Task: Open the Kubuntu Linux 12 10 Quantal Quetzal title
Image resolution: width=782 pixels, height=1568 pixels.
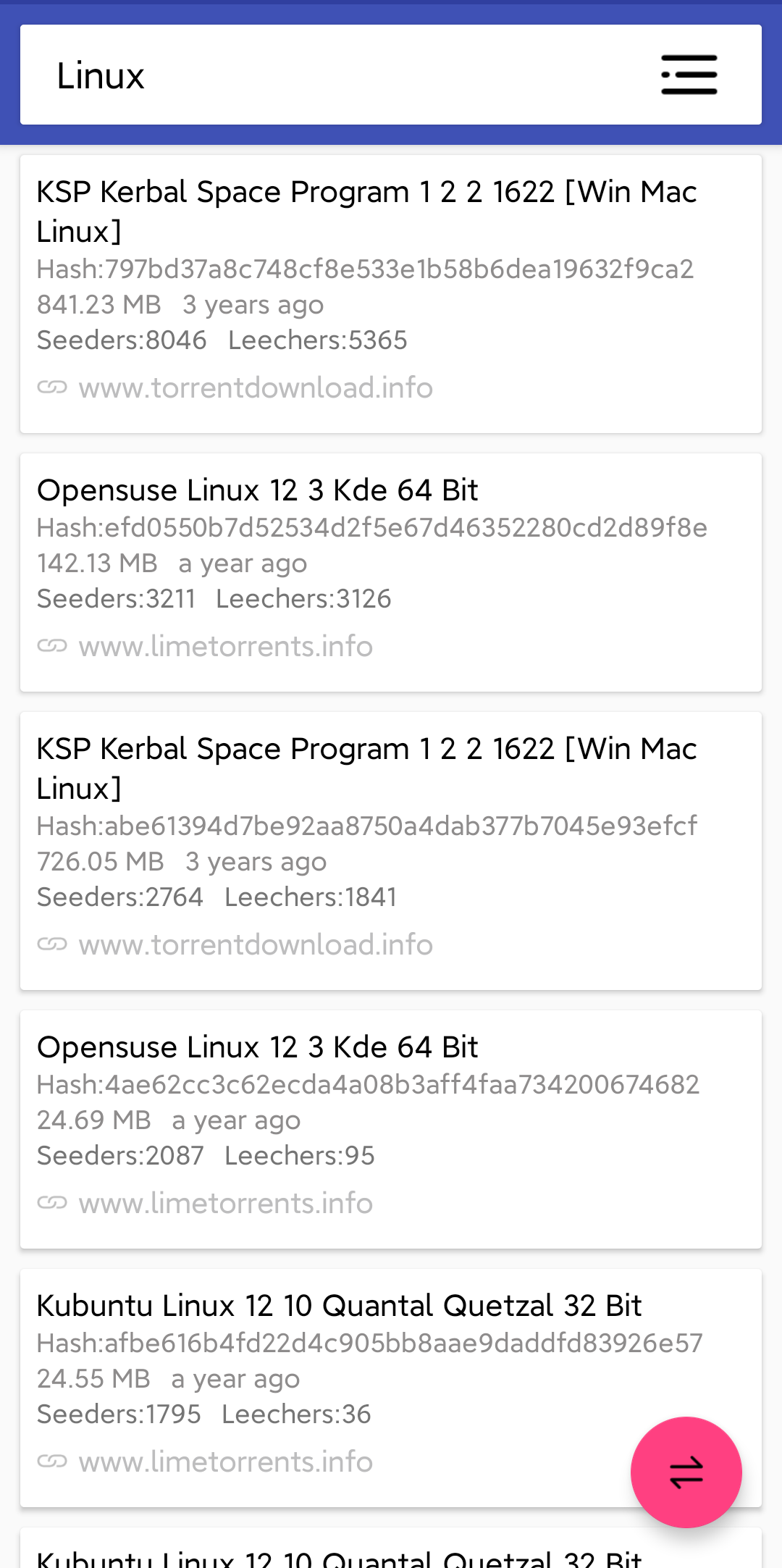Action: [x=339, y=1306]
